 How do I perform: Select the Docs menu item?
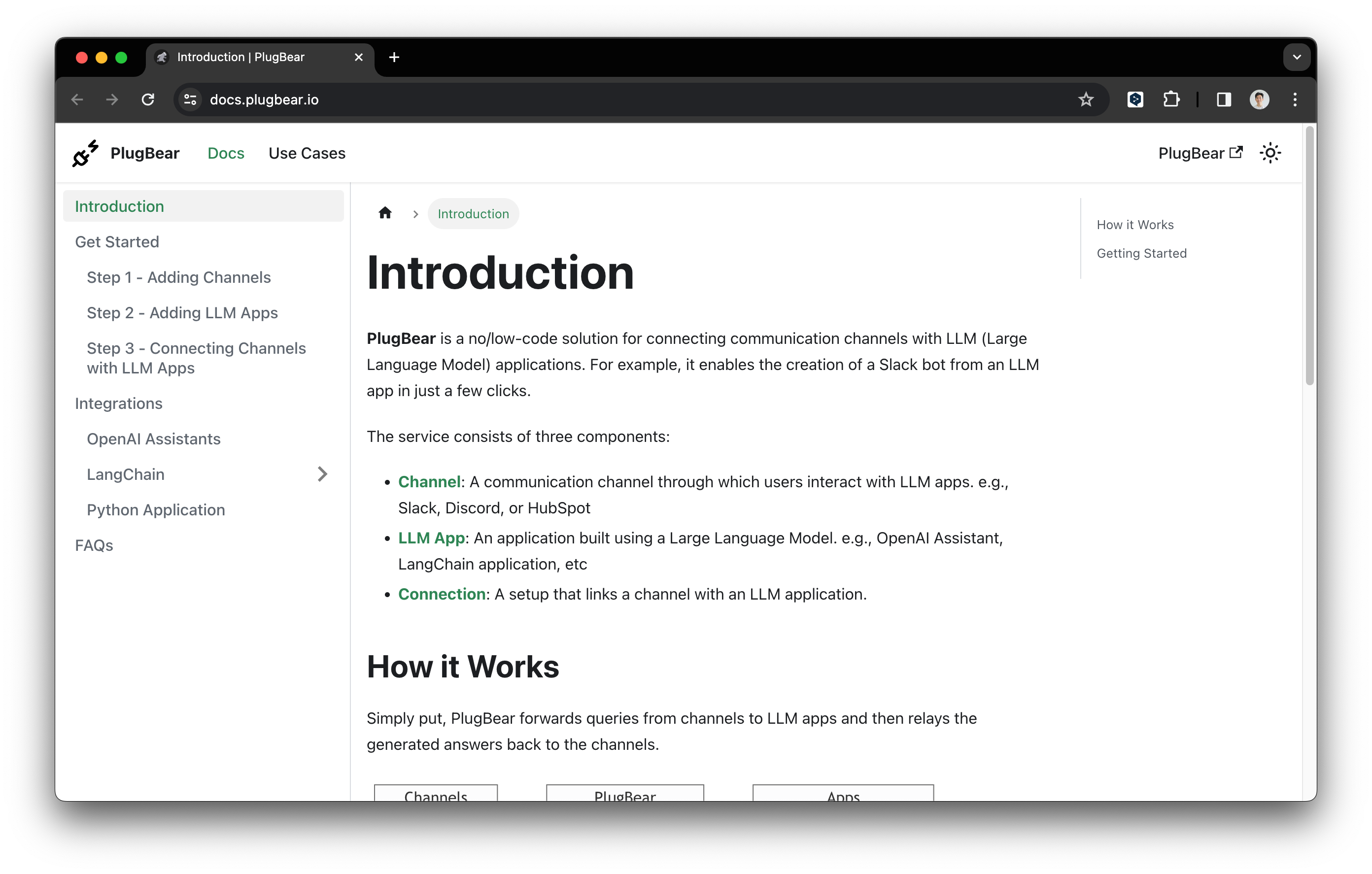pyautogui.click(x=225, y=153)
